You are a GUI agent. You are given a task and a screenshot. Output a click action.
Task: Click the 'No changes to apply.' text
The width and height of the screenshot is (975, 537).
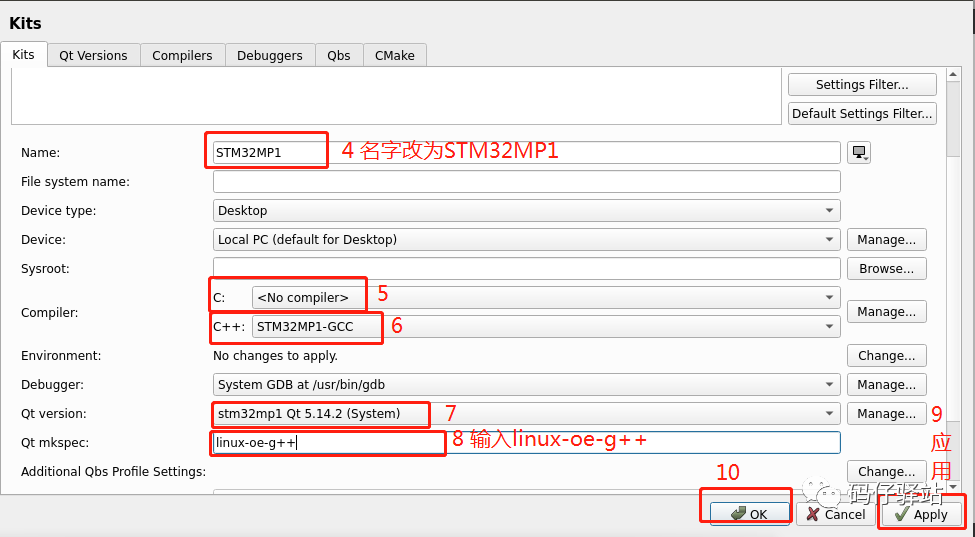pos(275,356)
